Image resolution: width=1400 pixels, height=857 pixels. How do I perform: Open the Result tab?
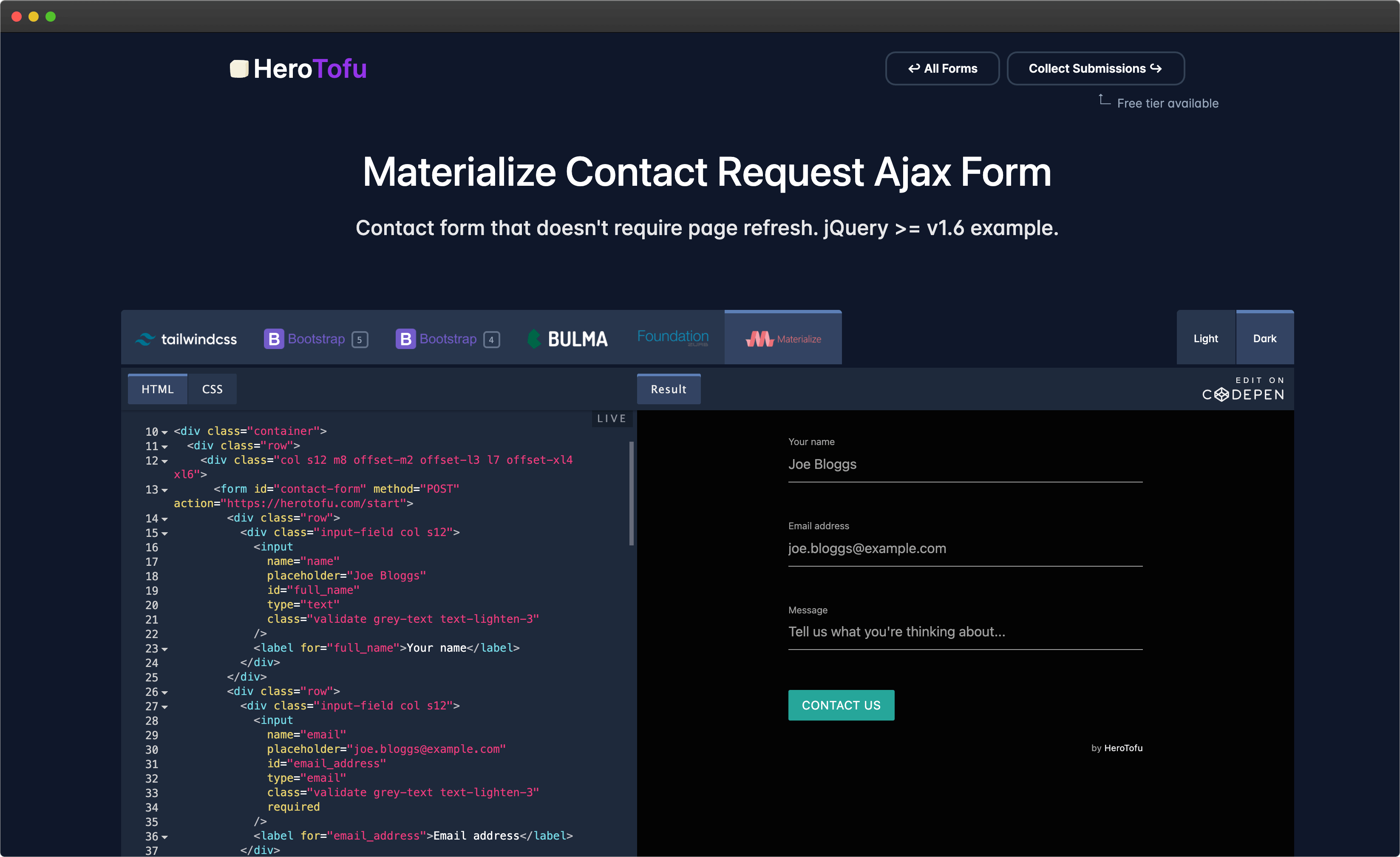668,389
